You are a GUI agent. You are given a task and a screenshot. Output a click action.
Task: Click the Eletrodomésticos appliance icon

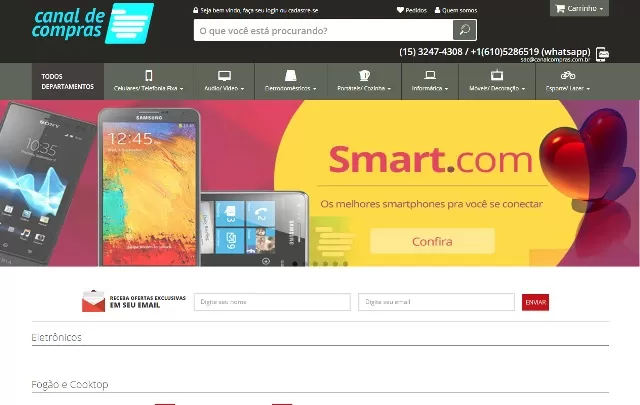(290, 76)
